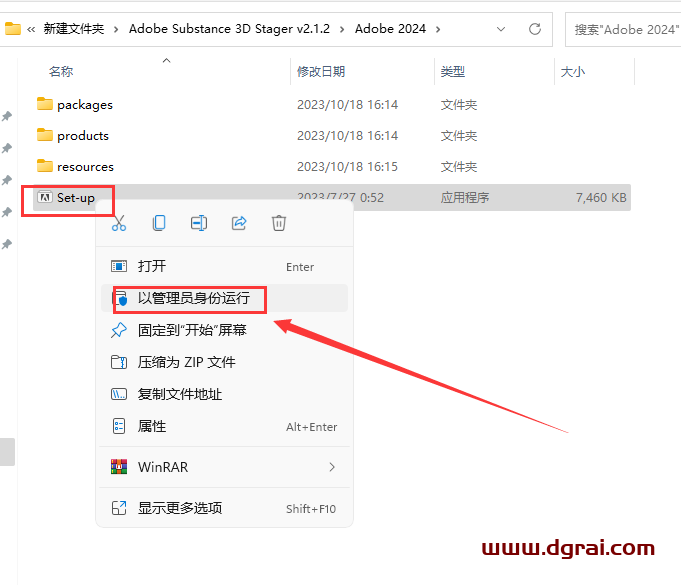The height and width of the screenshot is (585, 681).
Task: Click the properties icon beside 属性
Action: (x=119, y=426)
